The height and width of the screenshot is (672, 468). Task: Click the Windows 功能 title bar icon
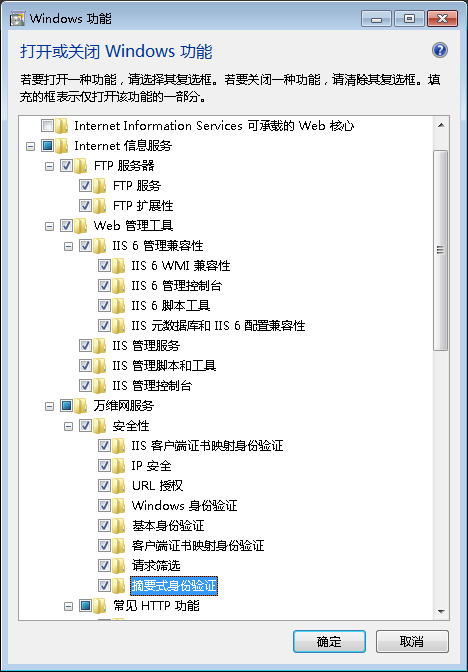coord(18,19)
